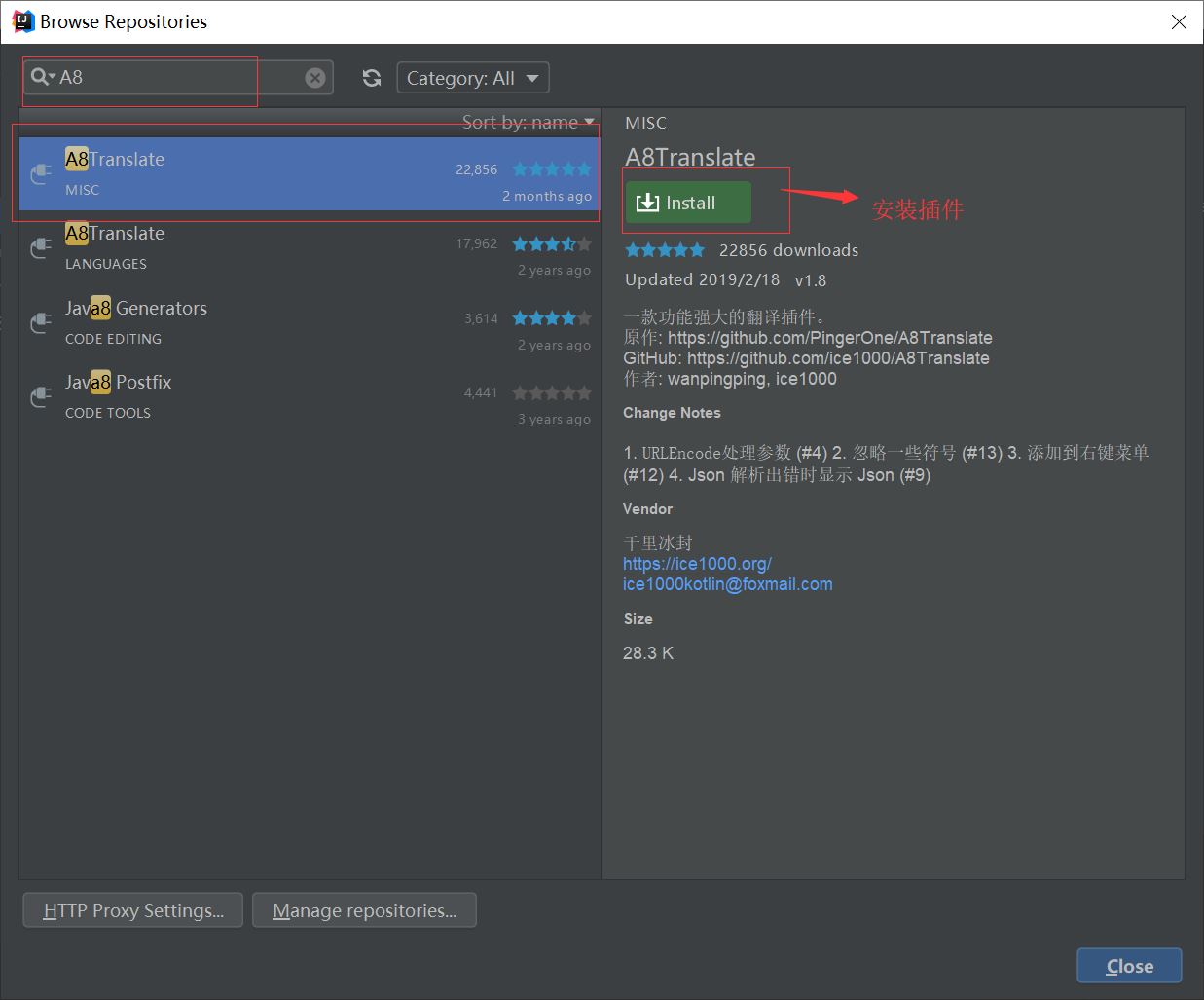Click the ice1000/A8Translate GitHub URL text
1204x1000 pixels.
(838, 358)
